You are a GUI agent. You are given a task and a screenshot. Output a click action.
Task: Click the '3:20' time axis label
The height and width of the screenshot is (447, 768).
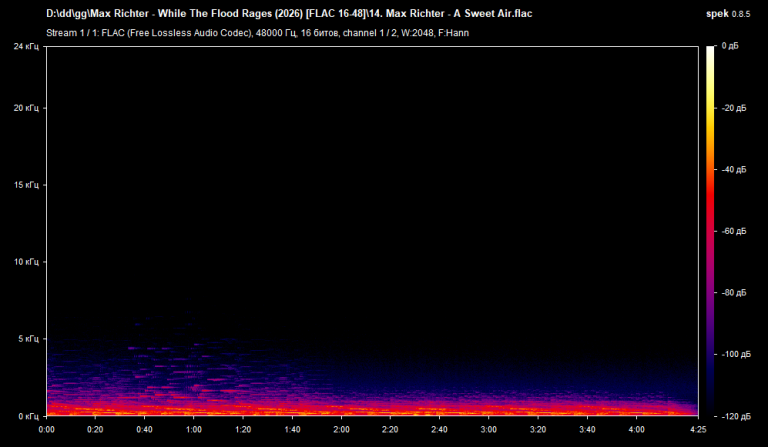[538, 430]
